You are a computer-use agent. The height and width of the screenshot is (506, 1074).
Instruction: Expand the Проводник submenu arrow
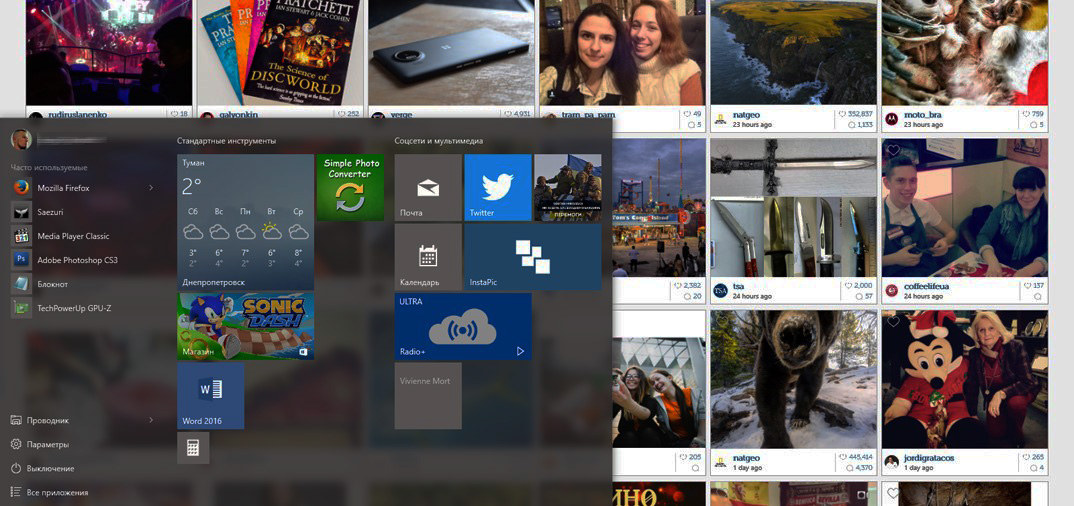tap(151, 420)
